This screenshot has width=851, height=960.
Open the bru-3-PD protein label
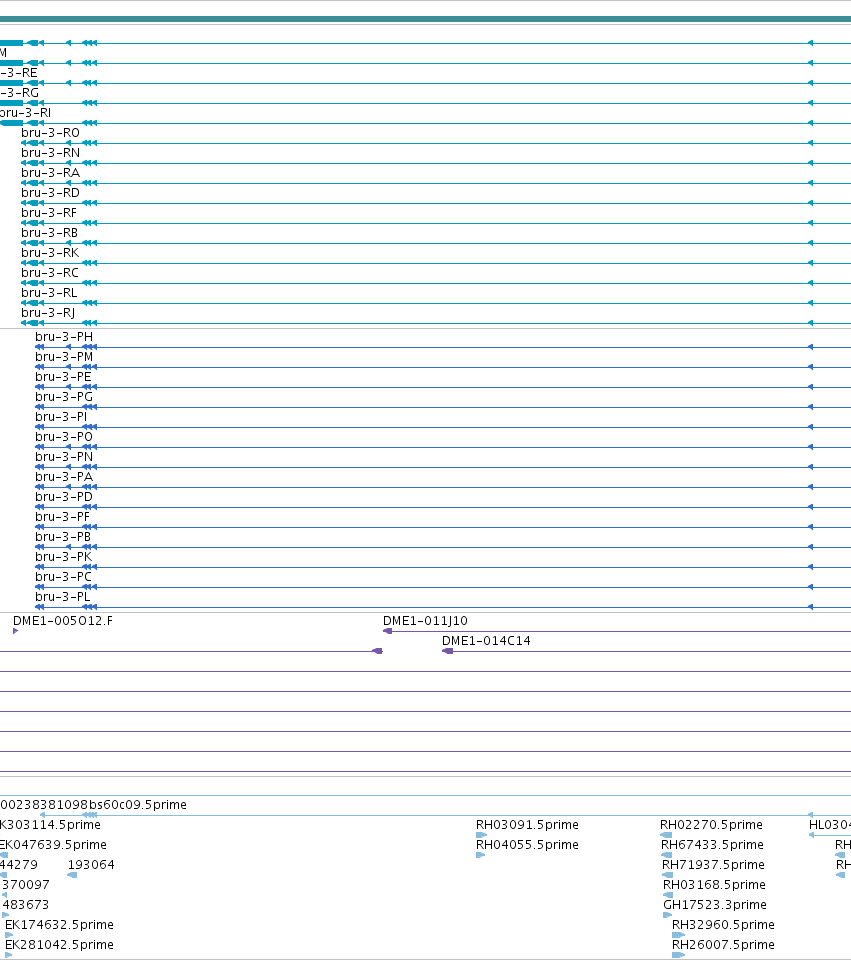point(64,497)
